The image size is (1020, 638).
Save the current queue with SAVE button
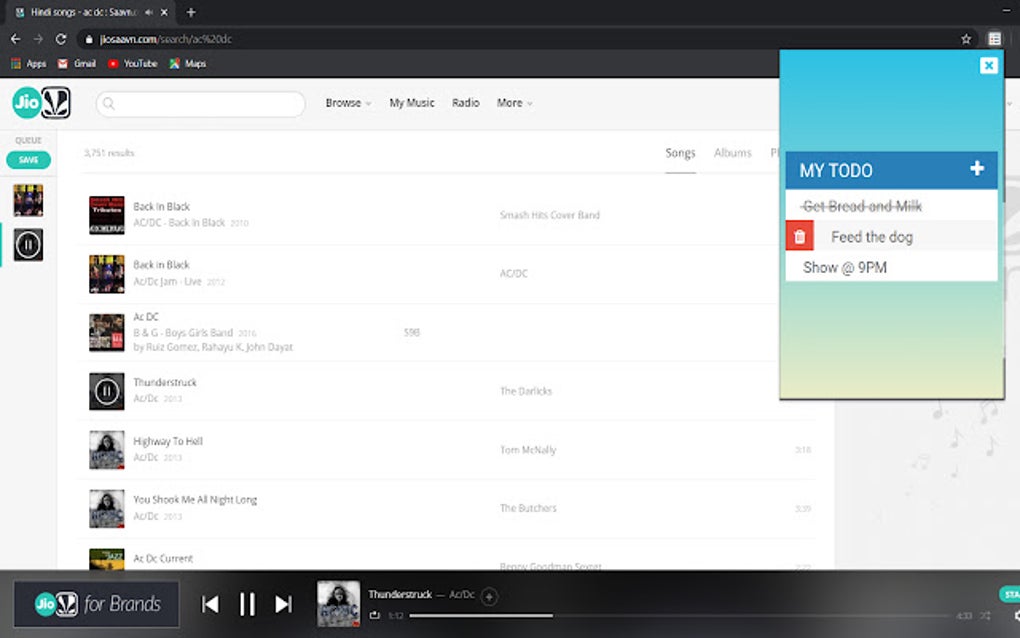[28, 159]
